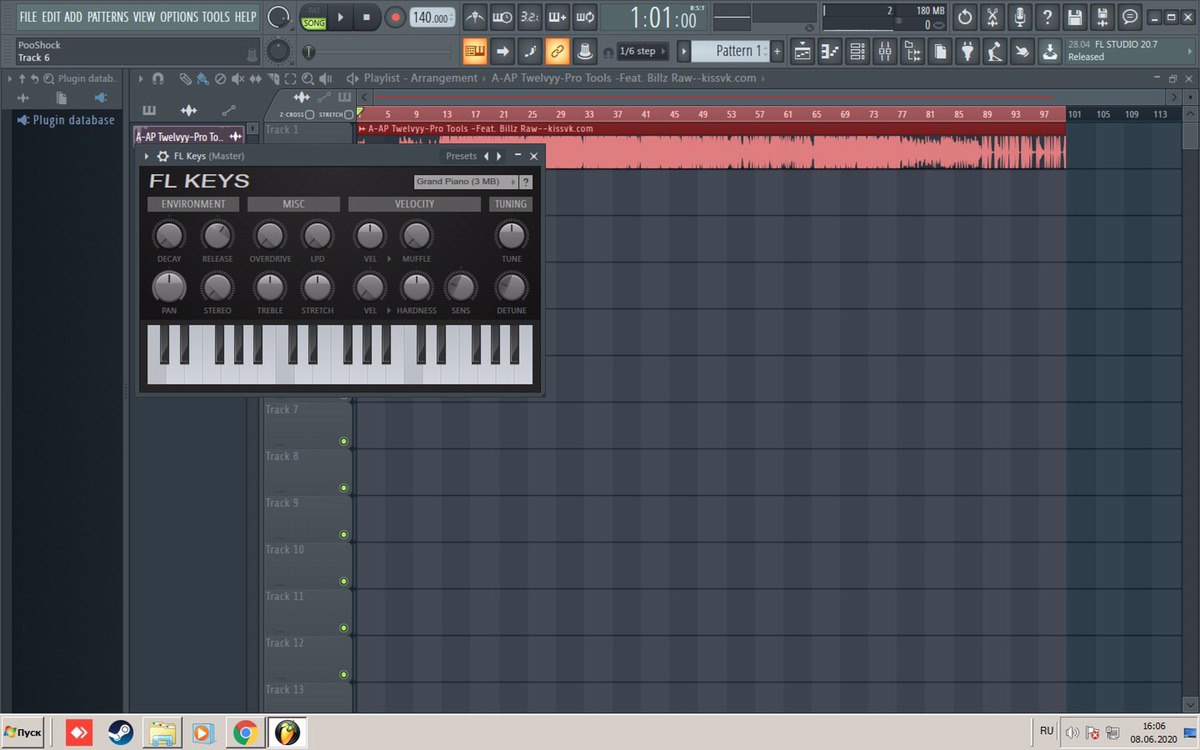Open the plugin picker plug icon
1200x750 pixels.
tap(967, 50)
